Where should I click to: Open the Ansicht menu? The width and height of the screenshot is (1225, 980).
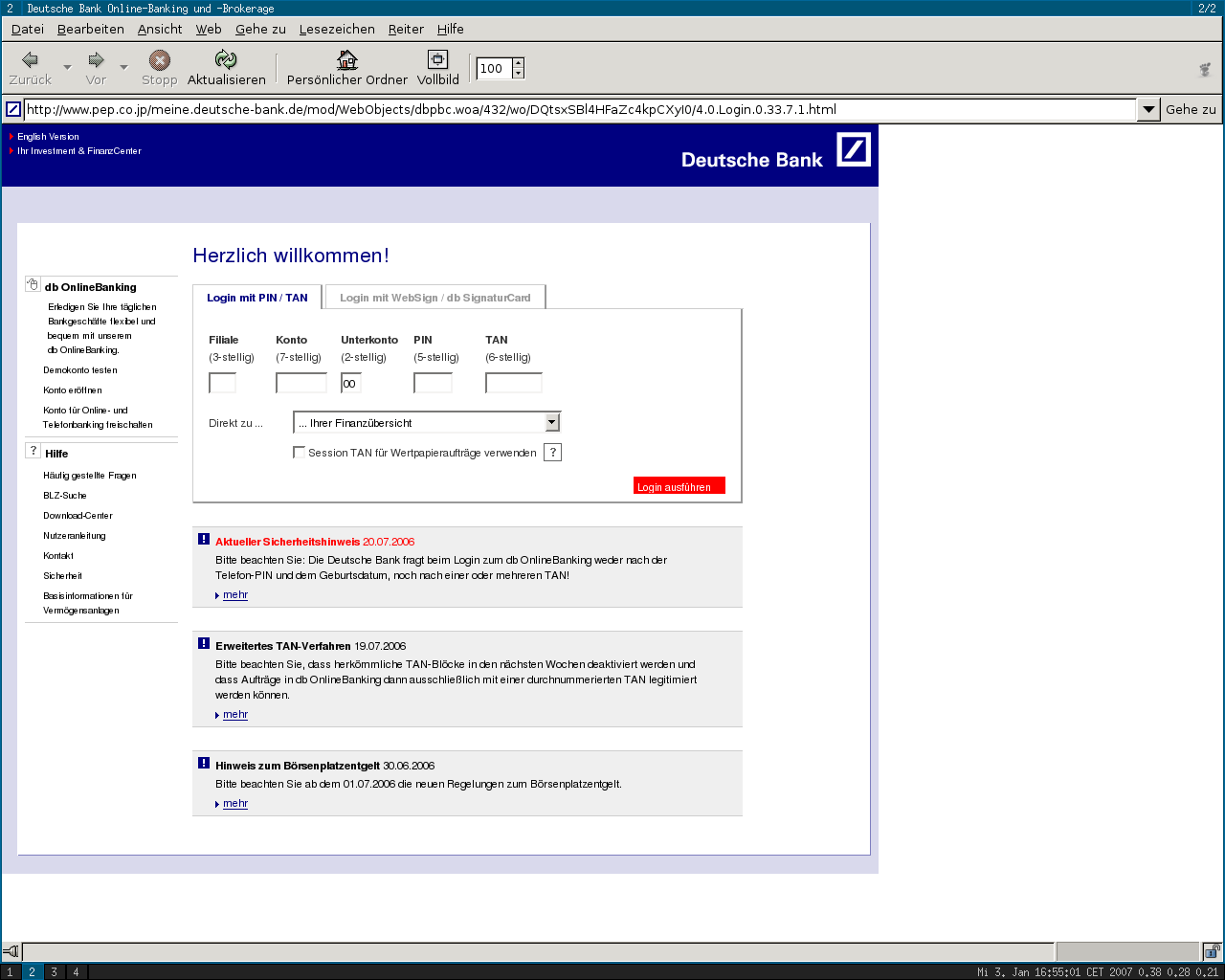pyautogui.click(x=160, y=29)
